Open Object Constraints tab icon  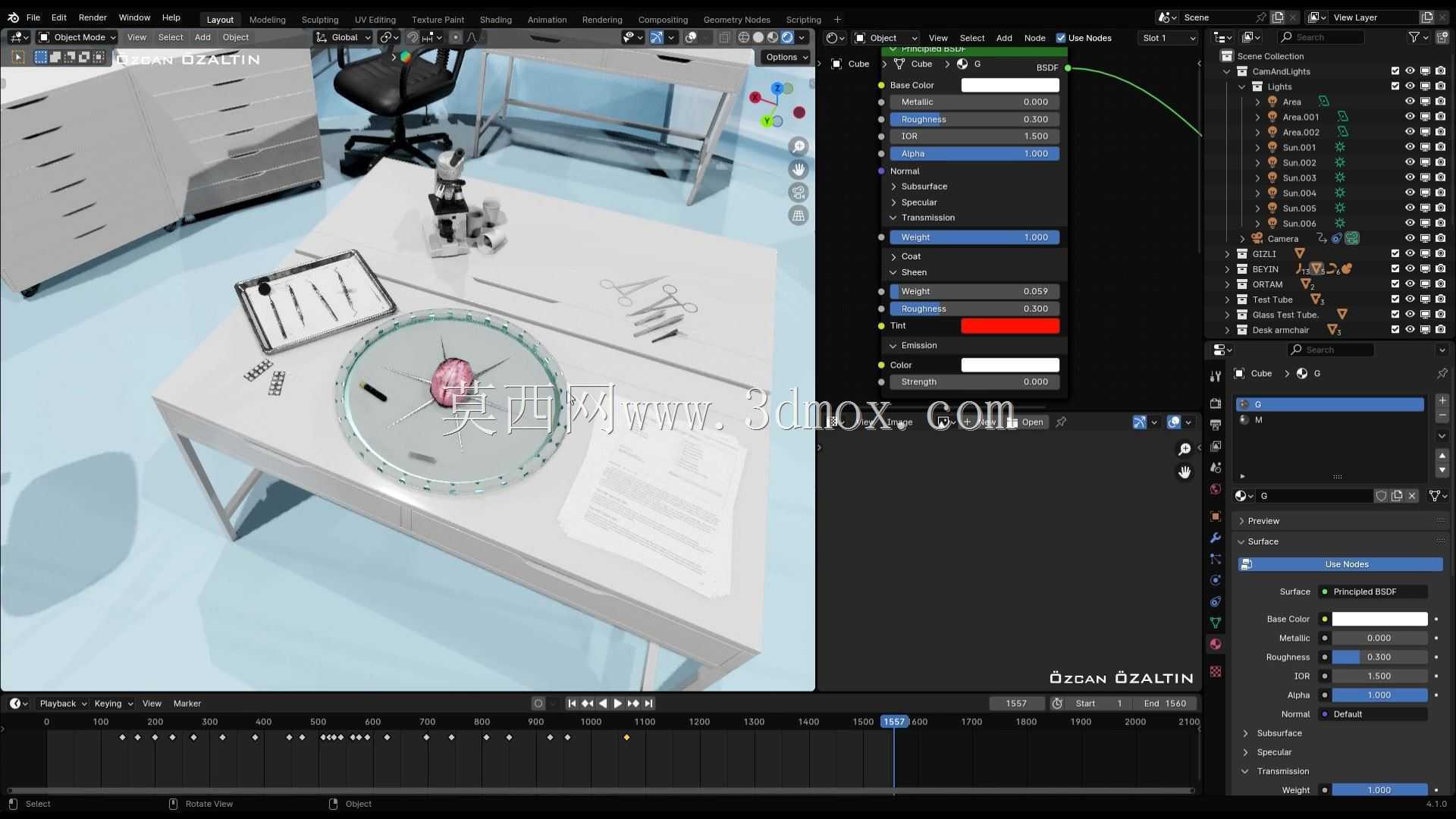point(1216,601)
